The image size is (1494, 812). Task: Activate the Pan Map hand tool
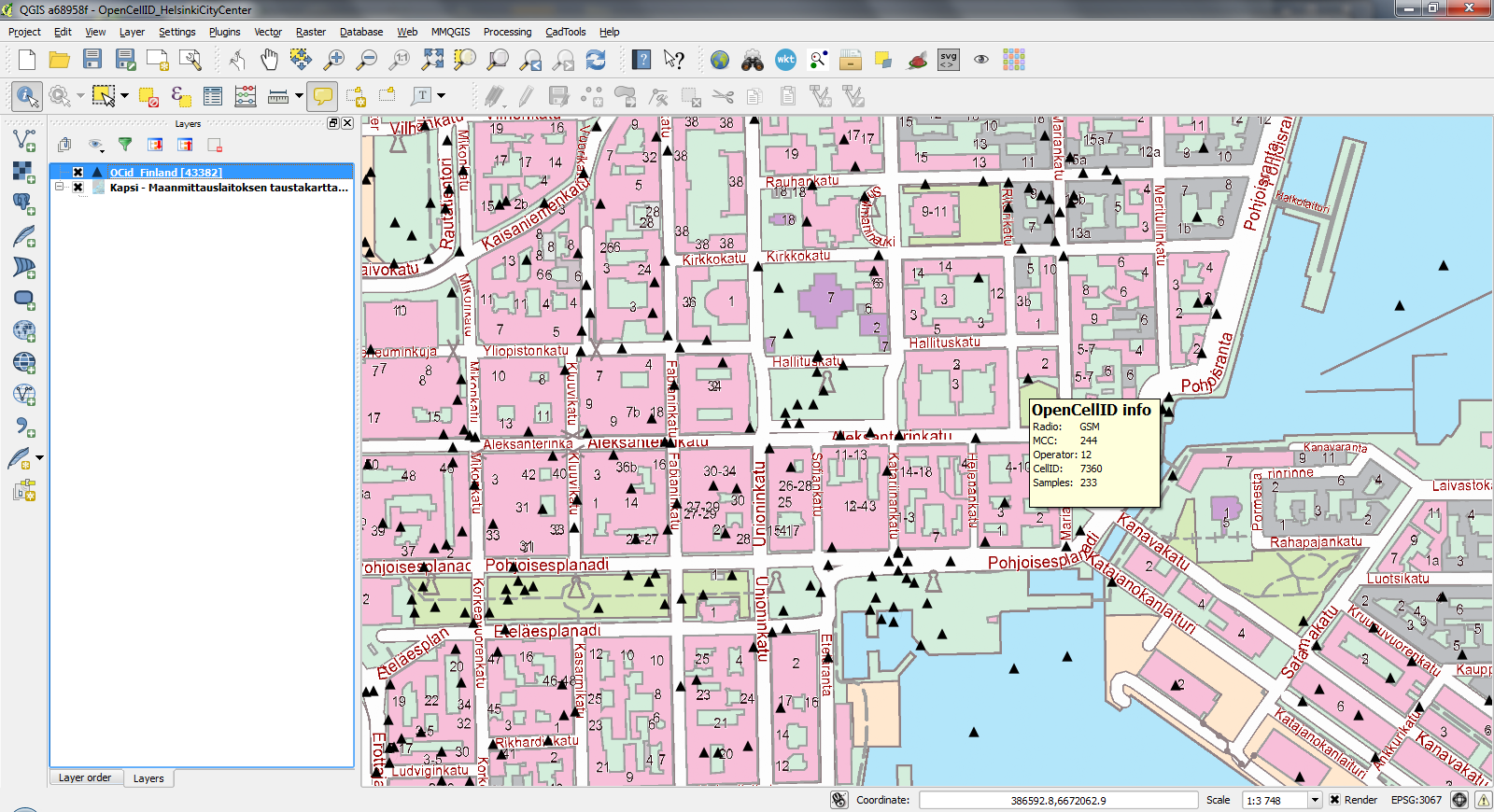[269, 61]
